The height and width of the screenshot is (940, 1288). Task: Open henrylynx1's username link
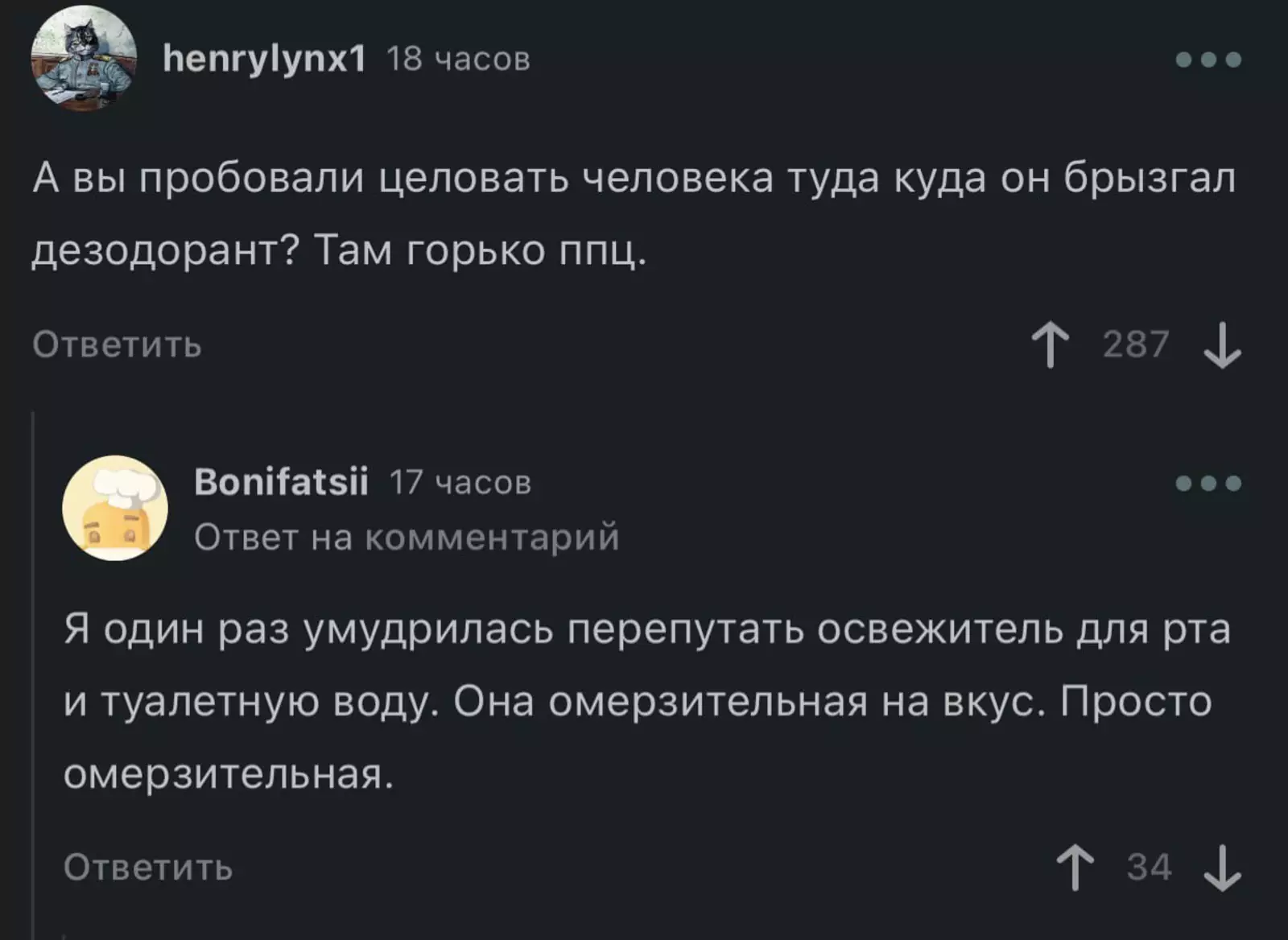(267, 58)
